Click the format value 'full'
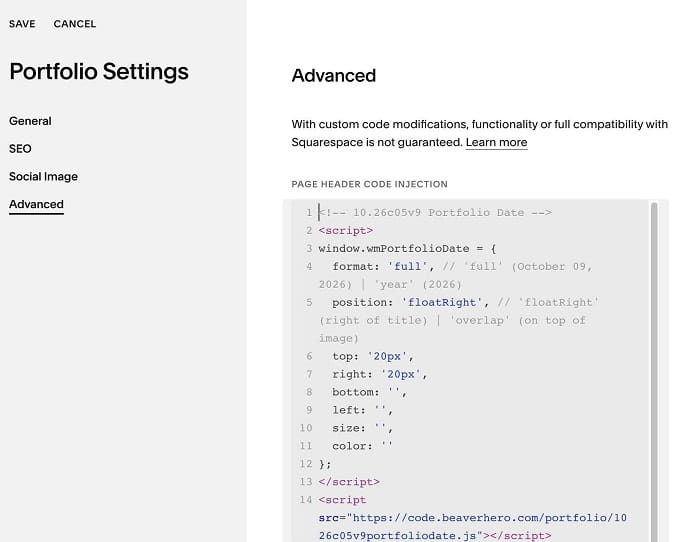This screenshot has width=700, height=542. click(407, 267)
